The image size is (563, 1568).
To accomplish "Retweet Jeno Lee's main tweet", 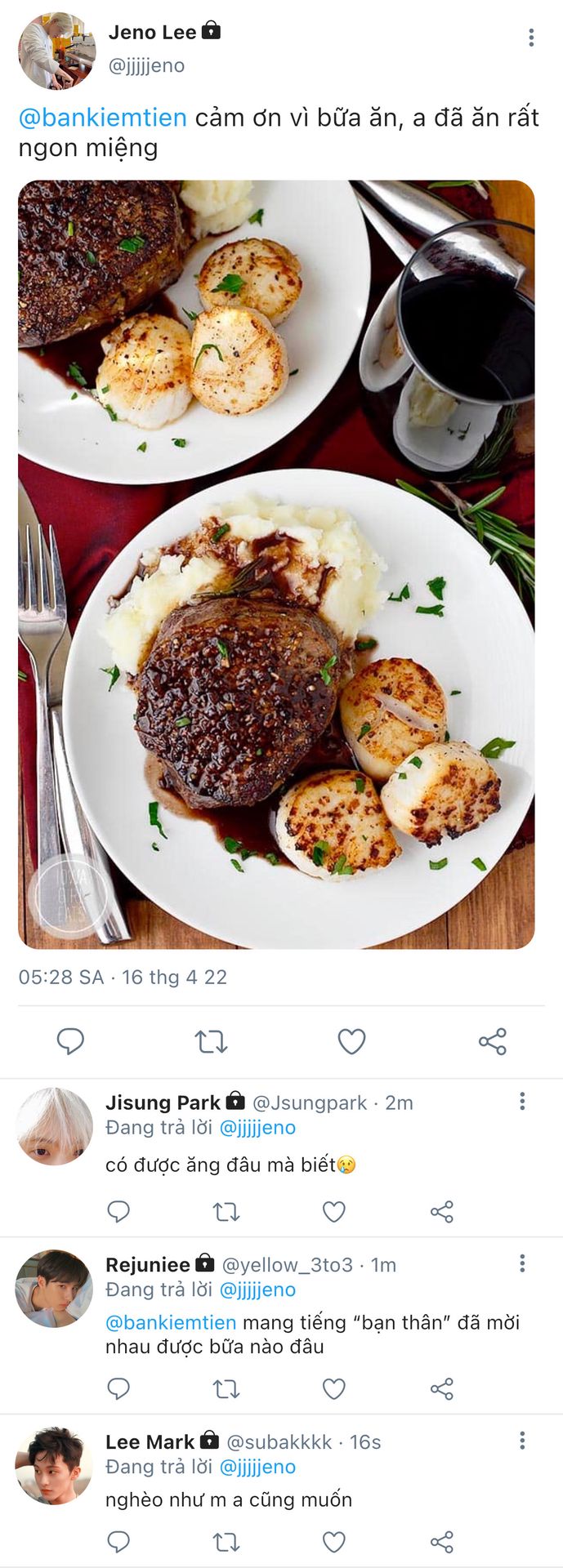I will pyautogui.click(x=211, y=1041).
